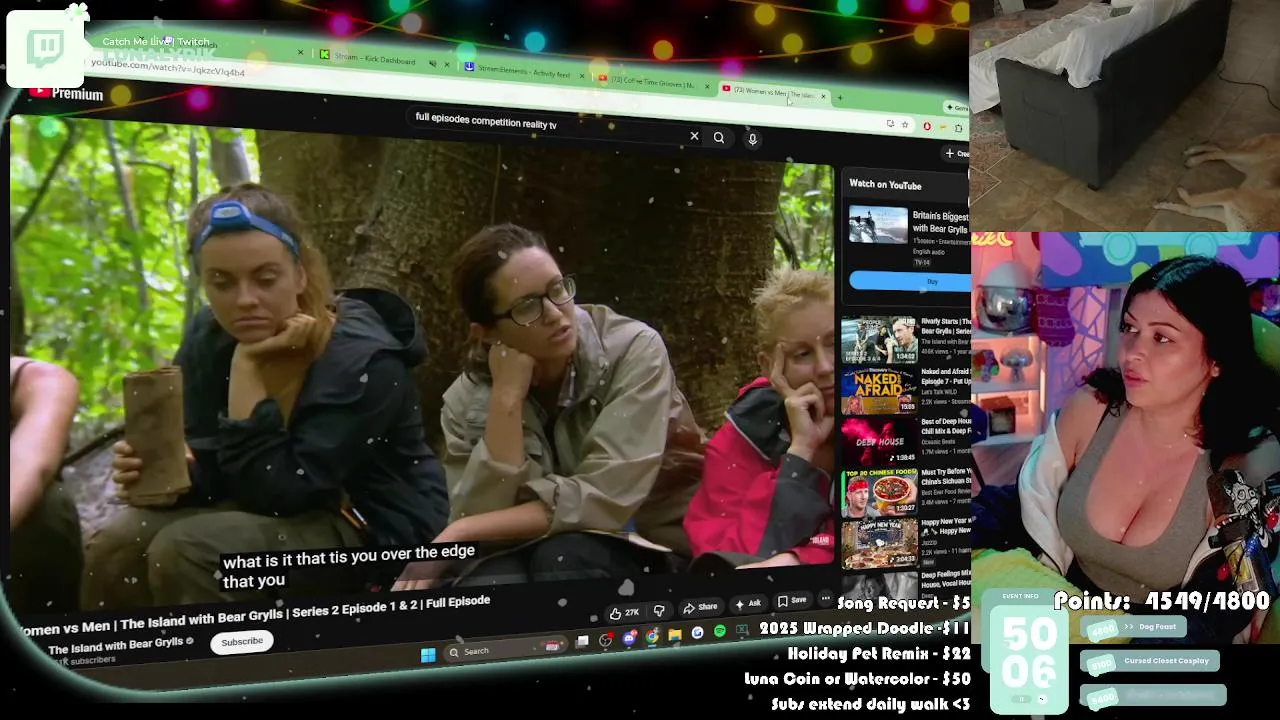Viewport: 1280px width, 720px height.
Task: Open File Explorer from the taskbar
Action: point(675,635)
